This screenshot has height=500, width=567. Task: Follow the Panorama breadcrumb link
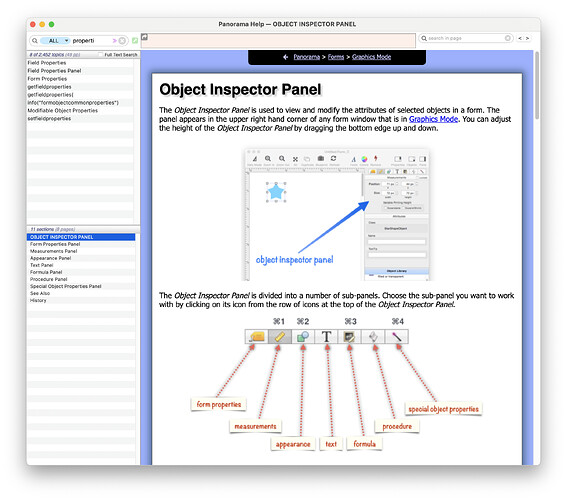(x=307, y=57)
